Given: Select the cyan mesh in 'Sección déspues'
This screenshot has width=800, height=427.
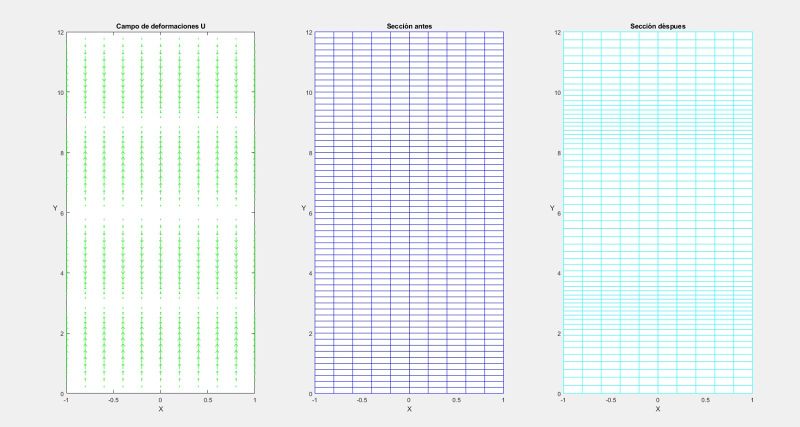Looking at the screenshot, I should [x=657, y=212].
